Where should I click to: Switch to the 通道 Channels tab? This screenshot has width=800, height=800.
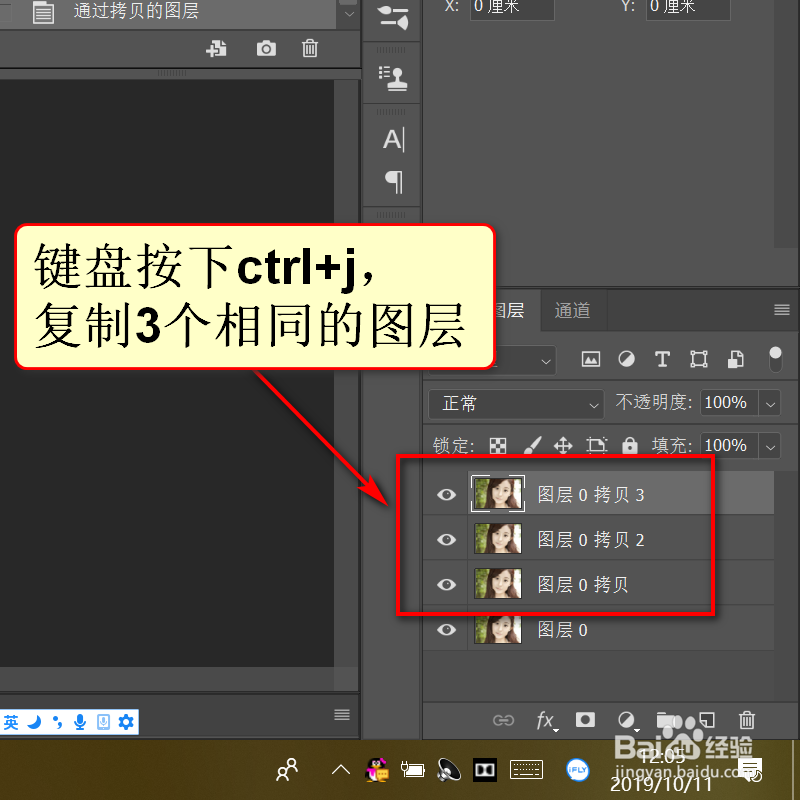[x=573, y=310]
